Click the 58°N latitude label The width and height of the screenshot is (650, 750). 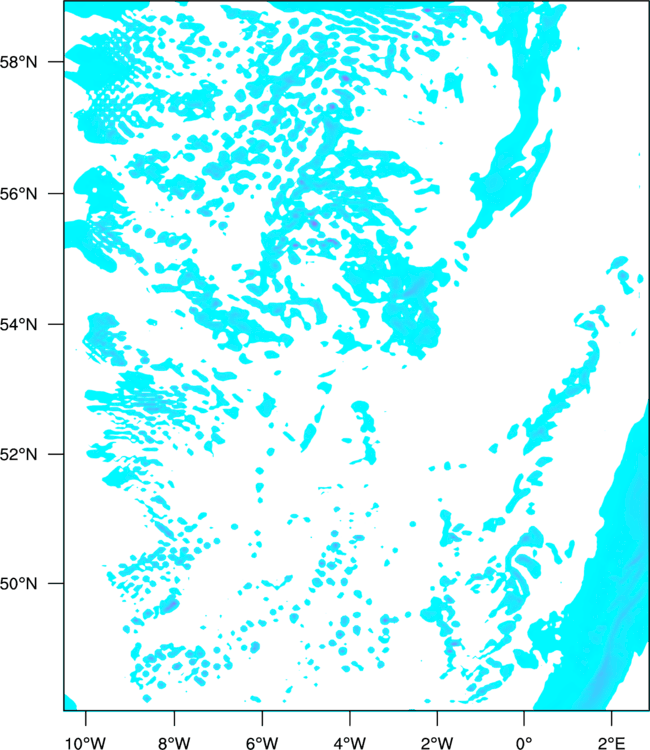pos(18,62)
